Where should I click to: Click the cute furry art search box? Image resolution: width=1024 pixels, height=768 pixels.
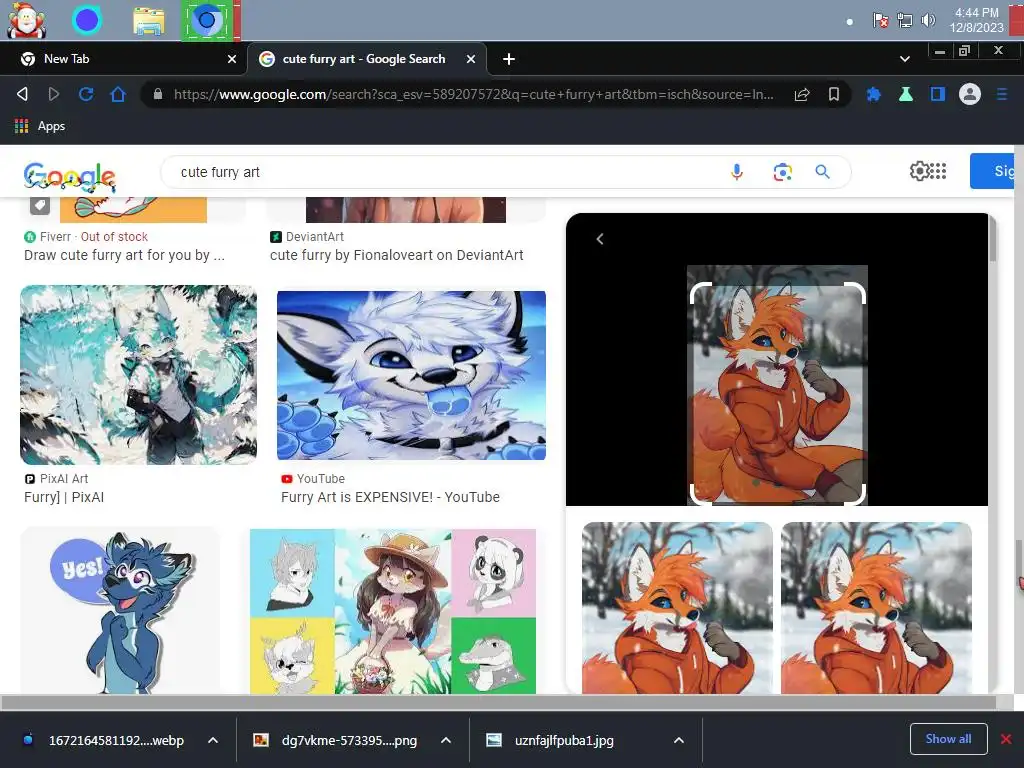[444, 172]
